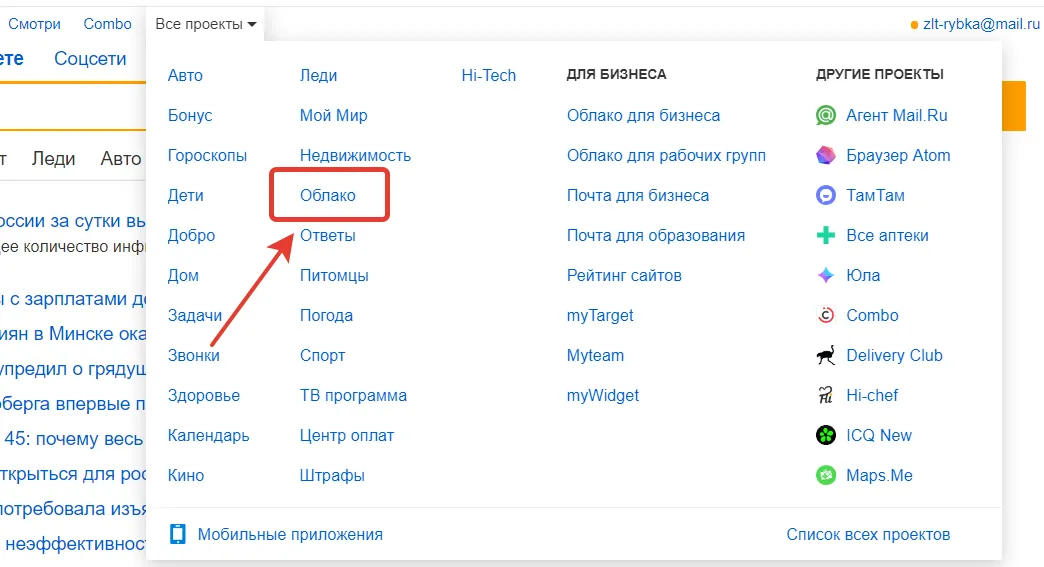Image resolution: width=1044 pixels, height=567 pixels.
Task: Click the Maps.Me text link
Action: click(879, 475)
